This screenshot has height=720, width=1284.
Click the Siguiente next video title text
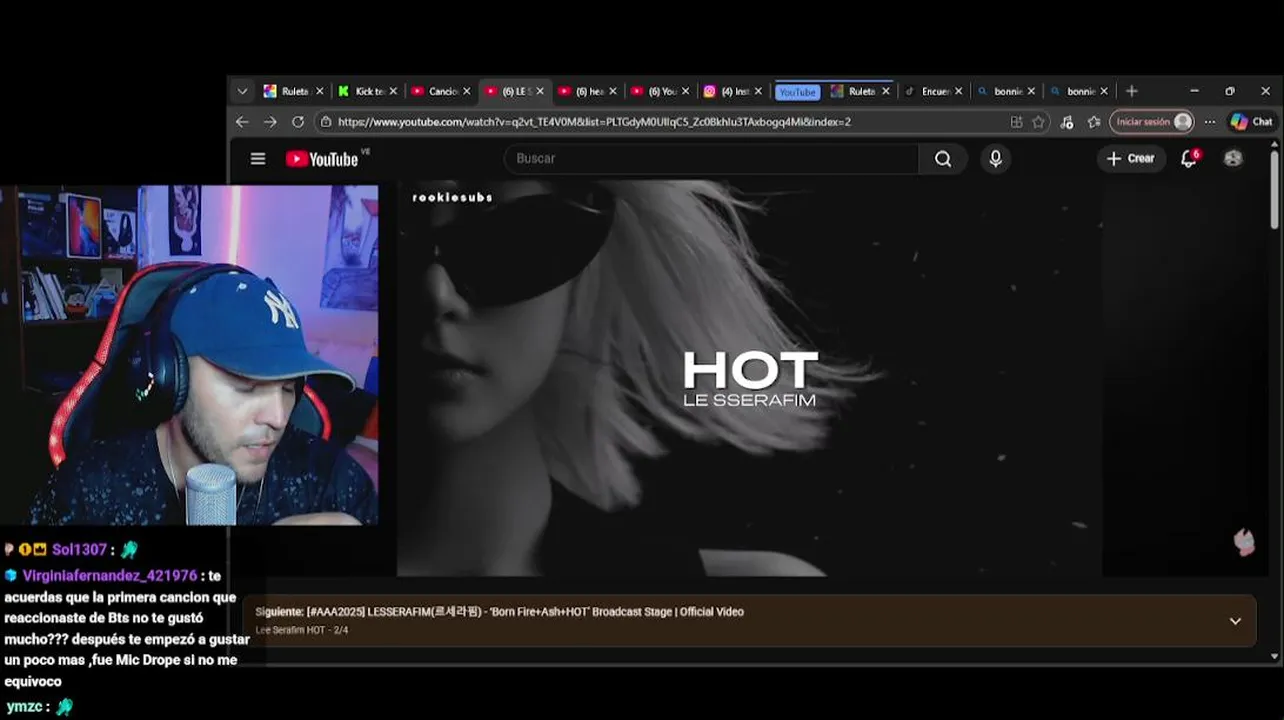[499, 612]
